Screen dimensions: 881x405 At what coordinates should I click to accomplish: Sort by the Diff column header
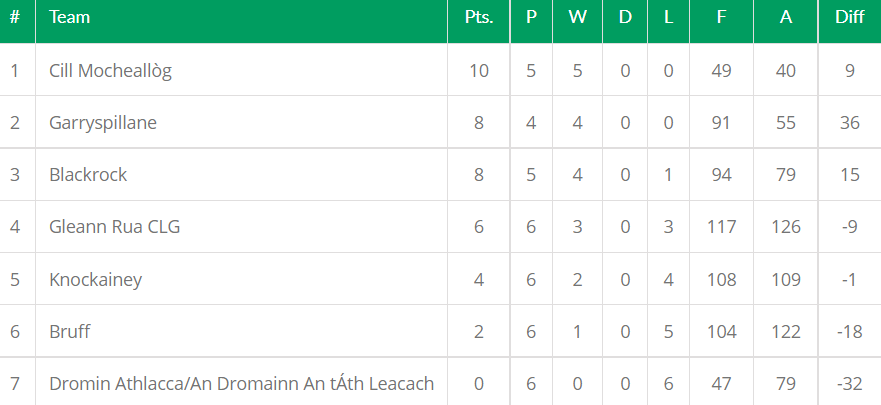point(850,18)
